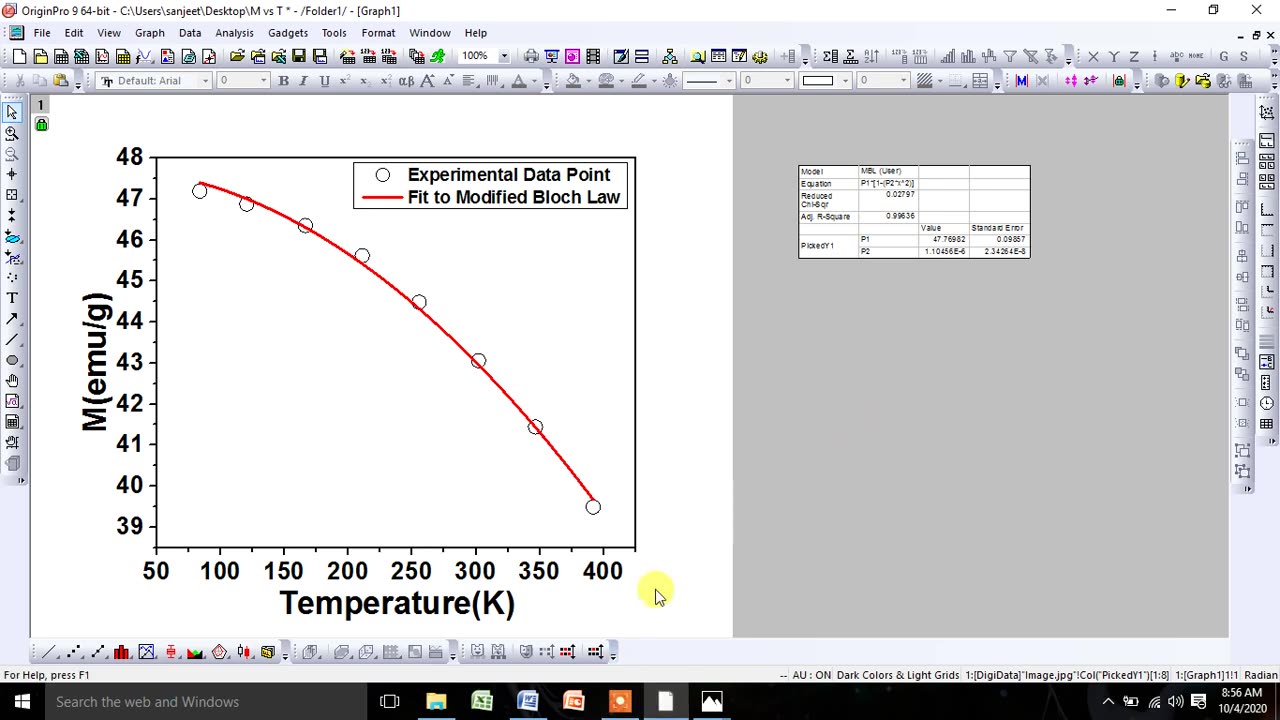Viewport: 1280px width, 720px height.
Task: Click the Set as Y column icon
Action: [1113, 57]
